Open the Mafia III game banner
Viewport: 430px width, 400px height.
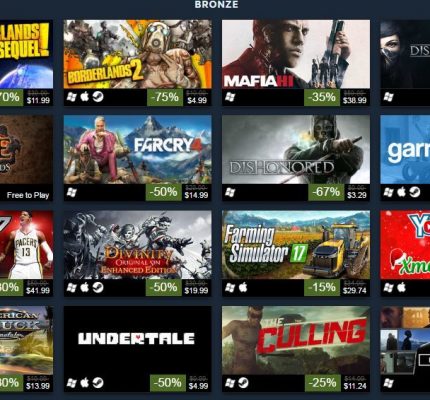coord(296,54)
